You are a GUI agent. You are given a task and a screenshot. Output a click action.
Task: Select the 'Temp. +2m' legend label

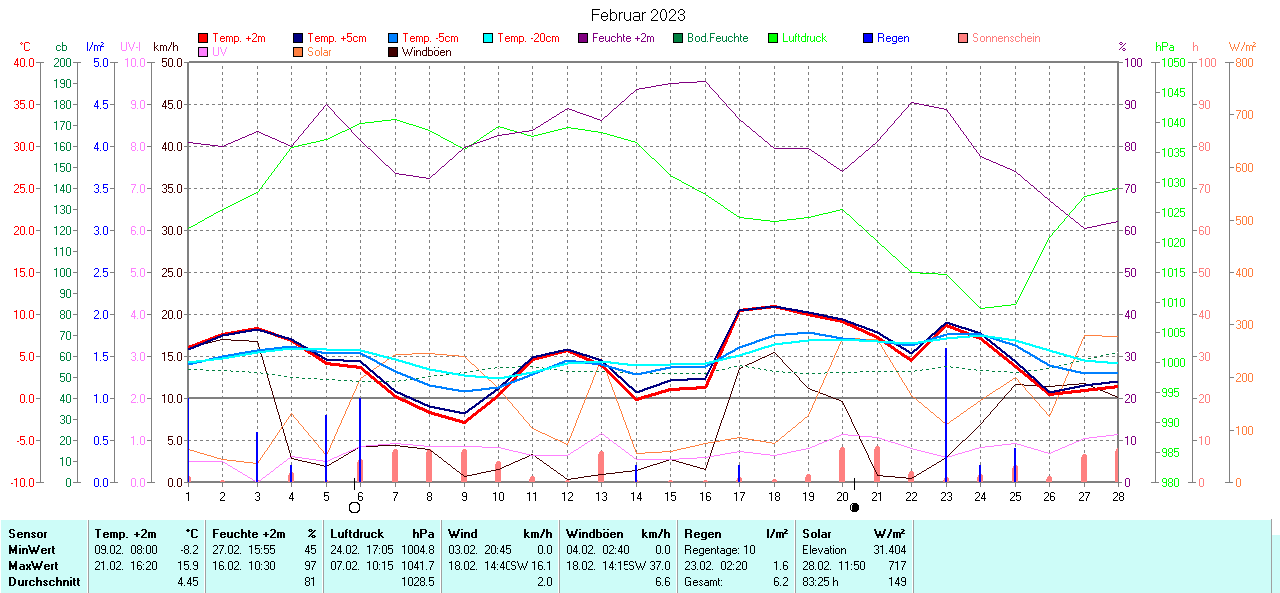coord(239,38)
